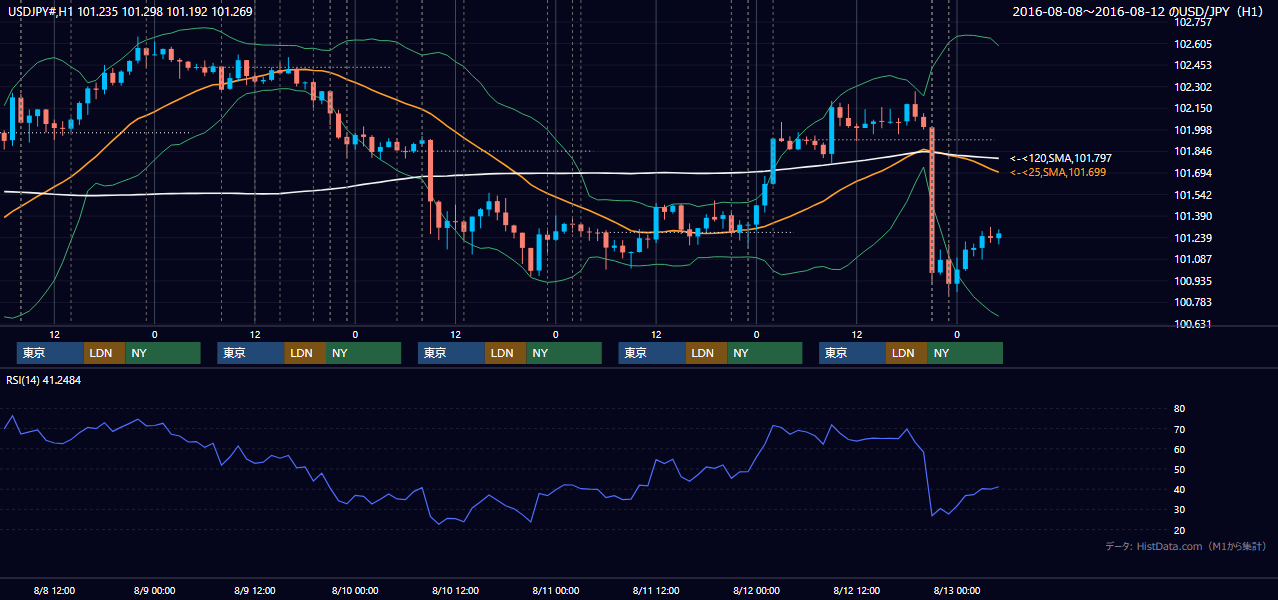Viewport: 1278px width, 600px height.
Task: Select the NY session block for August 11
Action: [x=765, y=353]
